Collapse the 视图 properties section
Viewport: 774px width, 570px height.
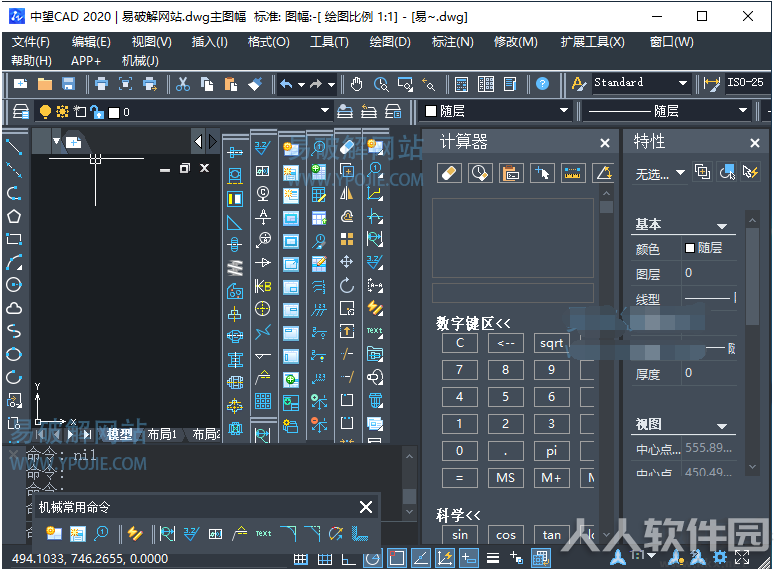tap(722, 426)
